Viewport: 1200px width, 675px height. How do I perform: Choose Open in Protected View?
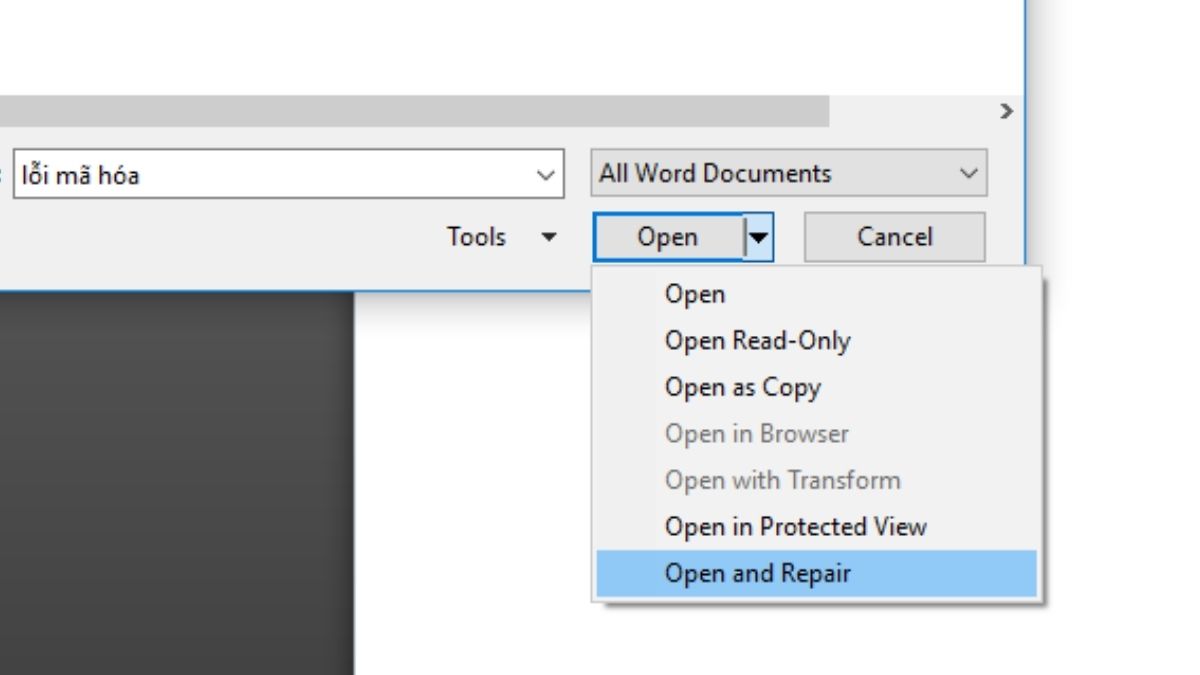tap(816, 527)
